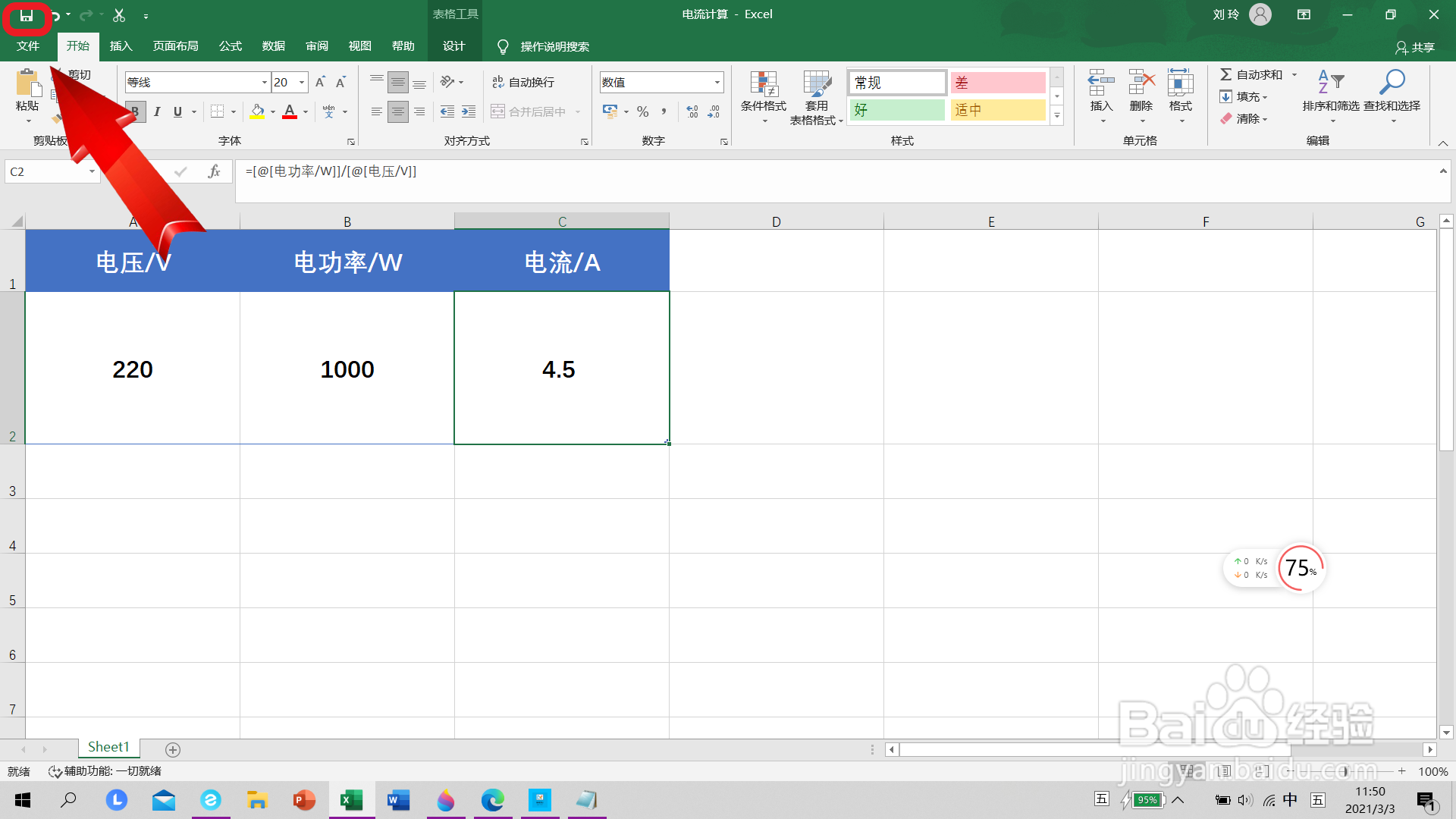1456x819 pixels.
Task: Expand the Name Box dropdown for C2
Action: [x=92, y=172]
